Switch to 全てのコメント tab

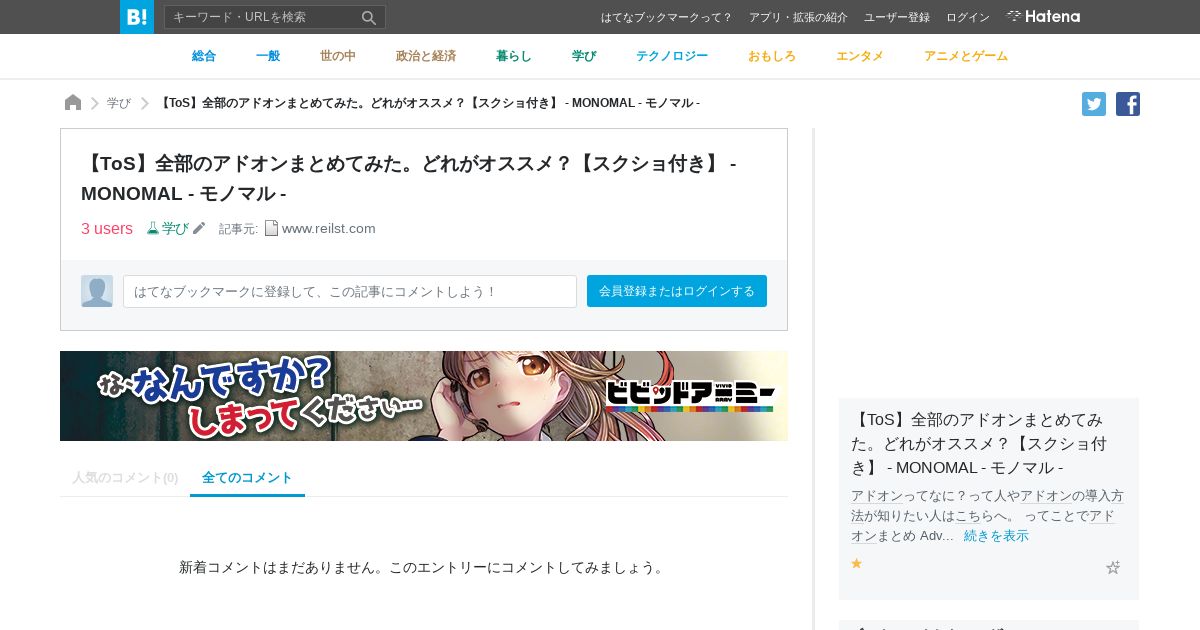[x=247, y=478]
